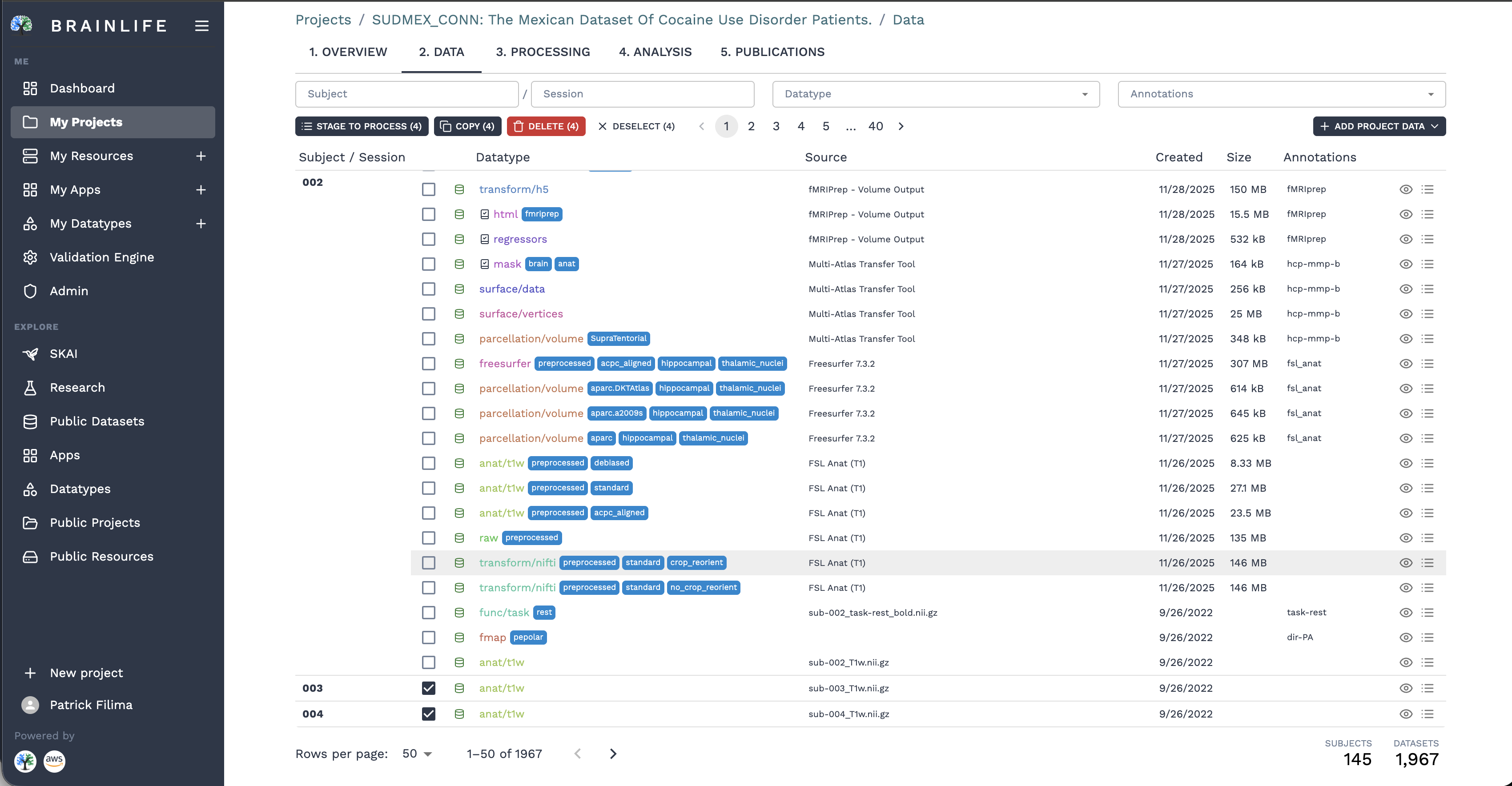Open the surface/vertices datatype link
The height and width of the screenshot is (786, 1512).
click(521, 314)
